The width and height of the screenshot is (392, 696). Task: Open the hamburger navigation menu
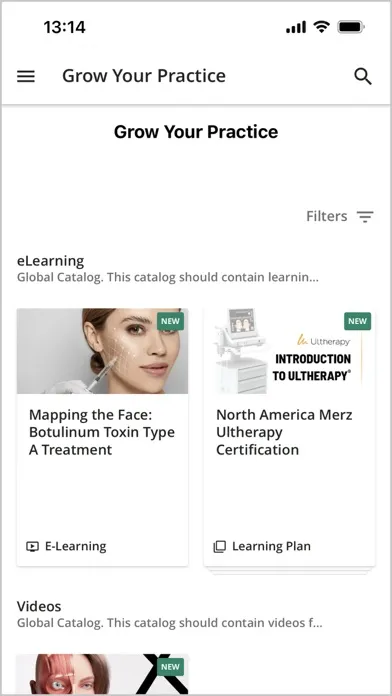tap(26, 76)
